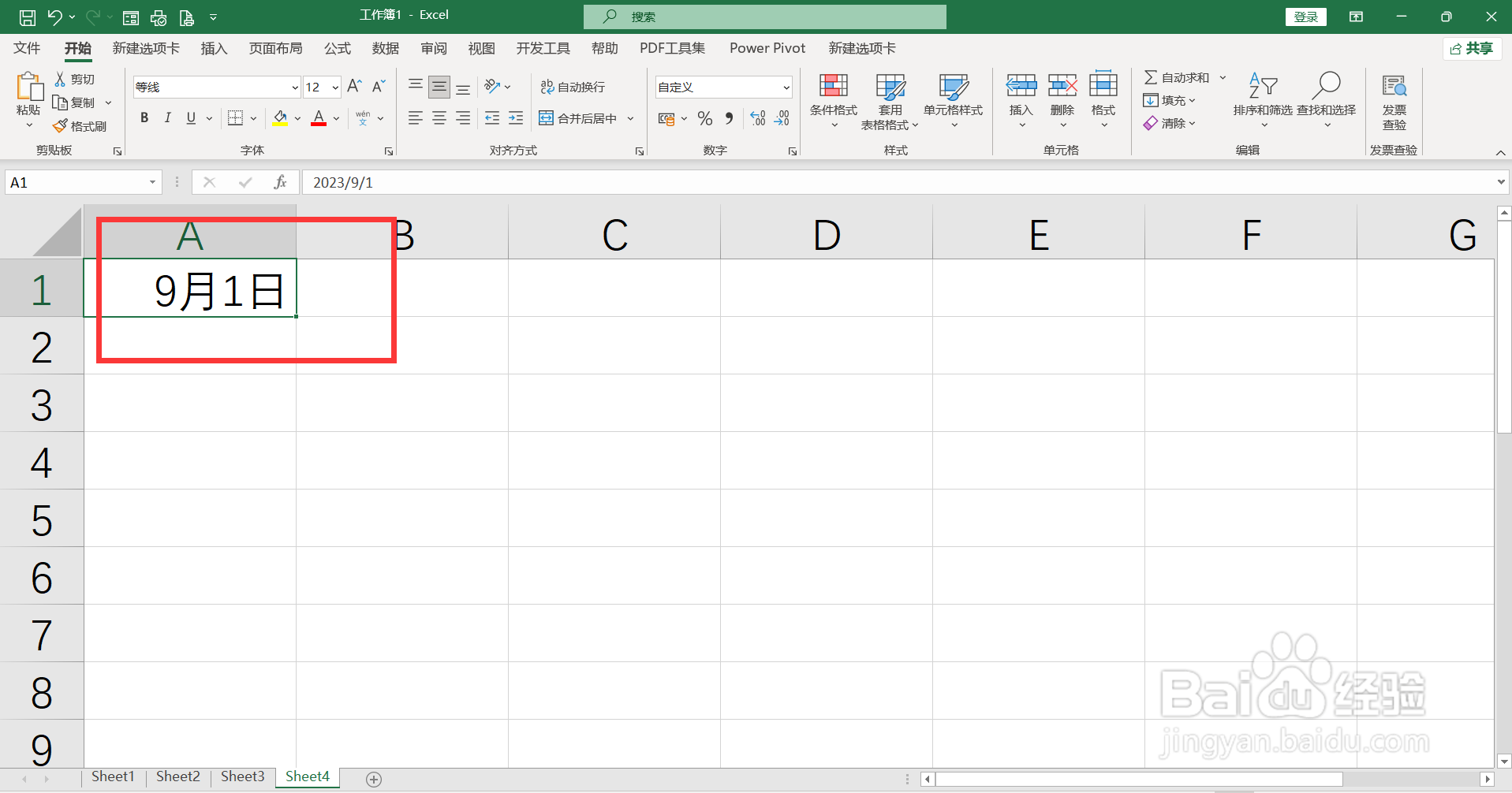Decrease decimal places icon
Viewport: 1512px width, 793px height.
point(782,118)
